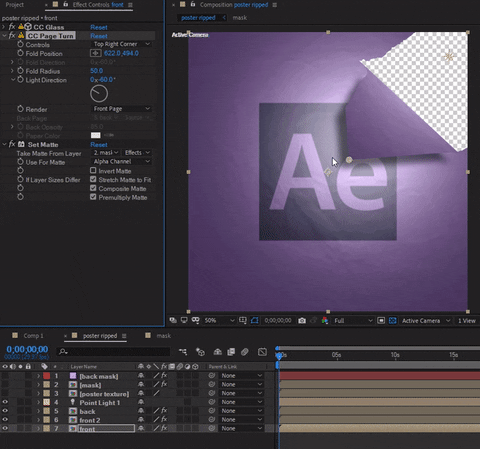Click the stopwatch beside Light Direction
This screenshot has height=449, width=480.
click(x=20, y=80)
